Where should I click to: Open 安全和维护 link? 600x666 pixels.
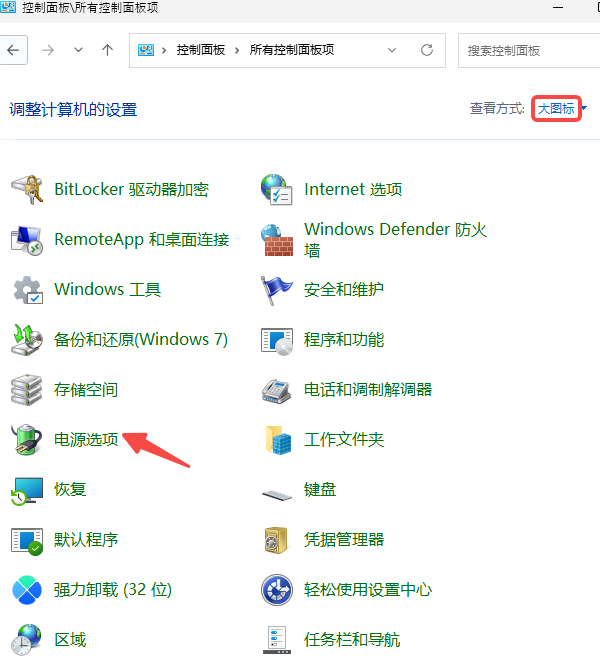pyautogui.click(x=344, y=290)
